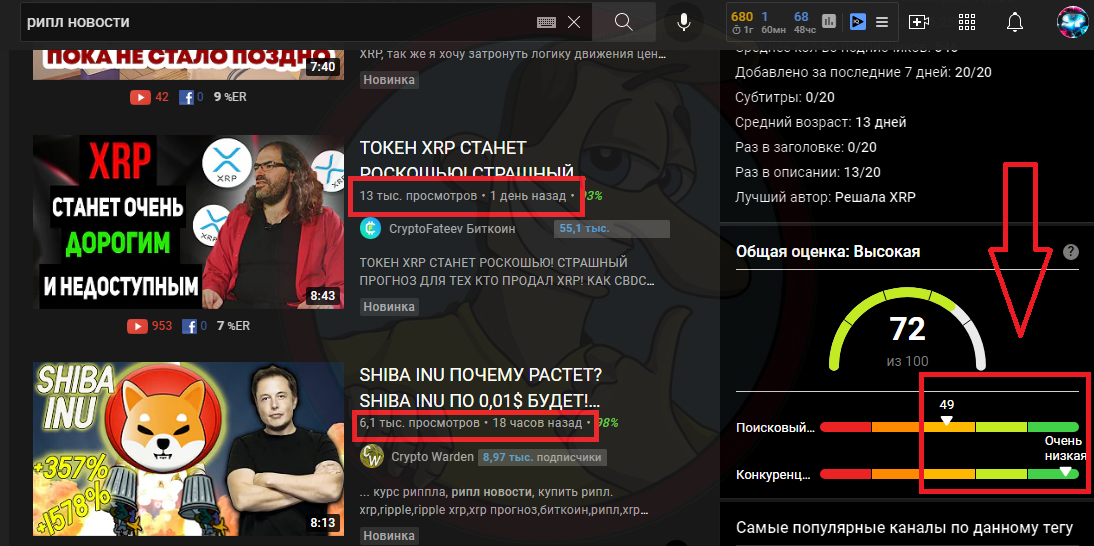Click the 8:43 duration badge
1094x546 pixels.
323,296
